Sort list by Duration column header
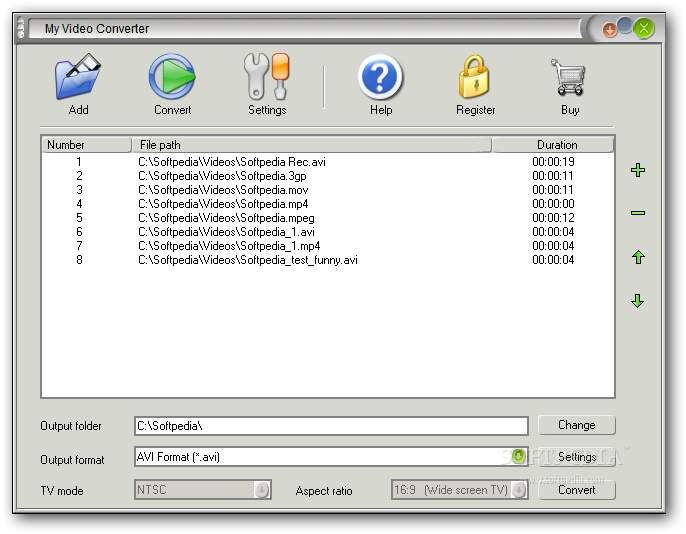Image resolution: width=686 pixels, height=534 pixels. pyautogui.click(x=553, y=145)
